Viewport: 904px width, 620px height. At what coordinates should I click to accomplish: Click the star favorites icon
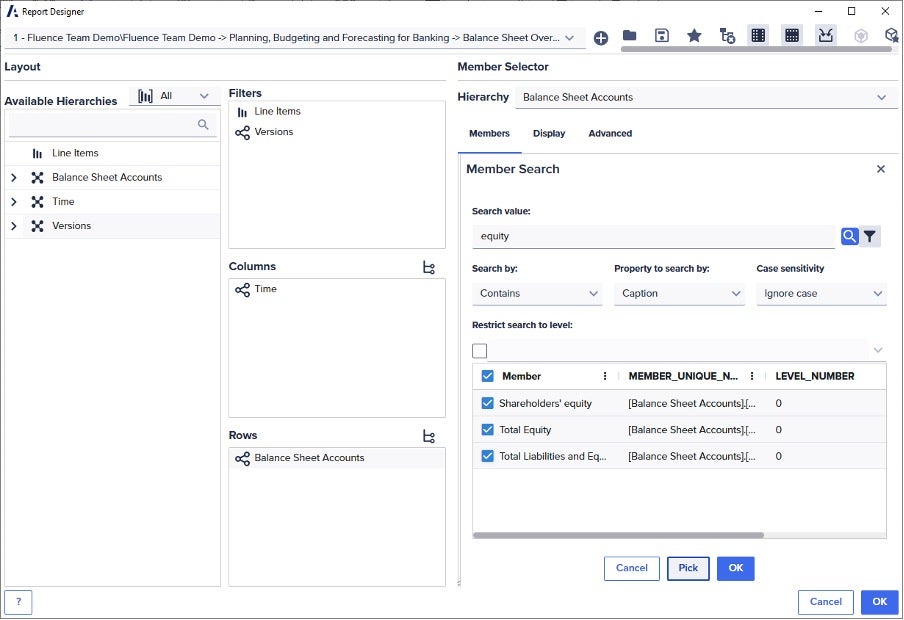[x=694, y=36]
